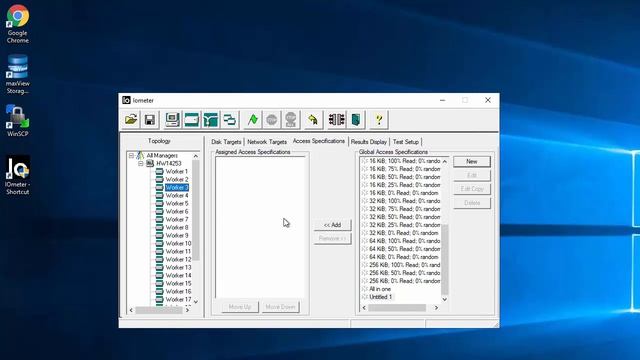Screen dimensions: 640x360
Task: Select Worker 2 in topology tree
Action: [x=176, y=180]
